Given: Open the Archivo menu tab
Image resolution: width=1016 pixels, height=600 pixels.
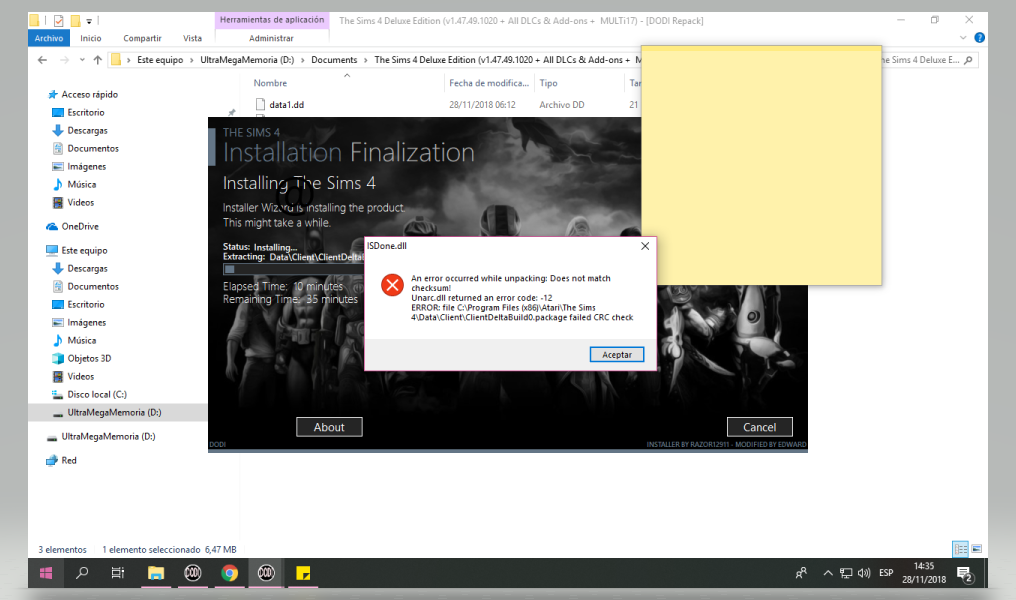Looking at the screenshot, I should (x=48, y=38).
